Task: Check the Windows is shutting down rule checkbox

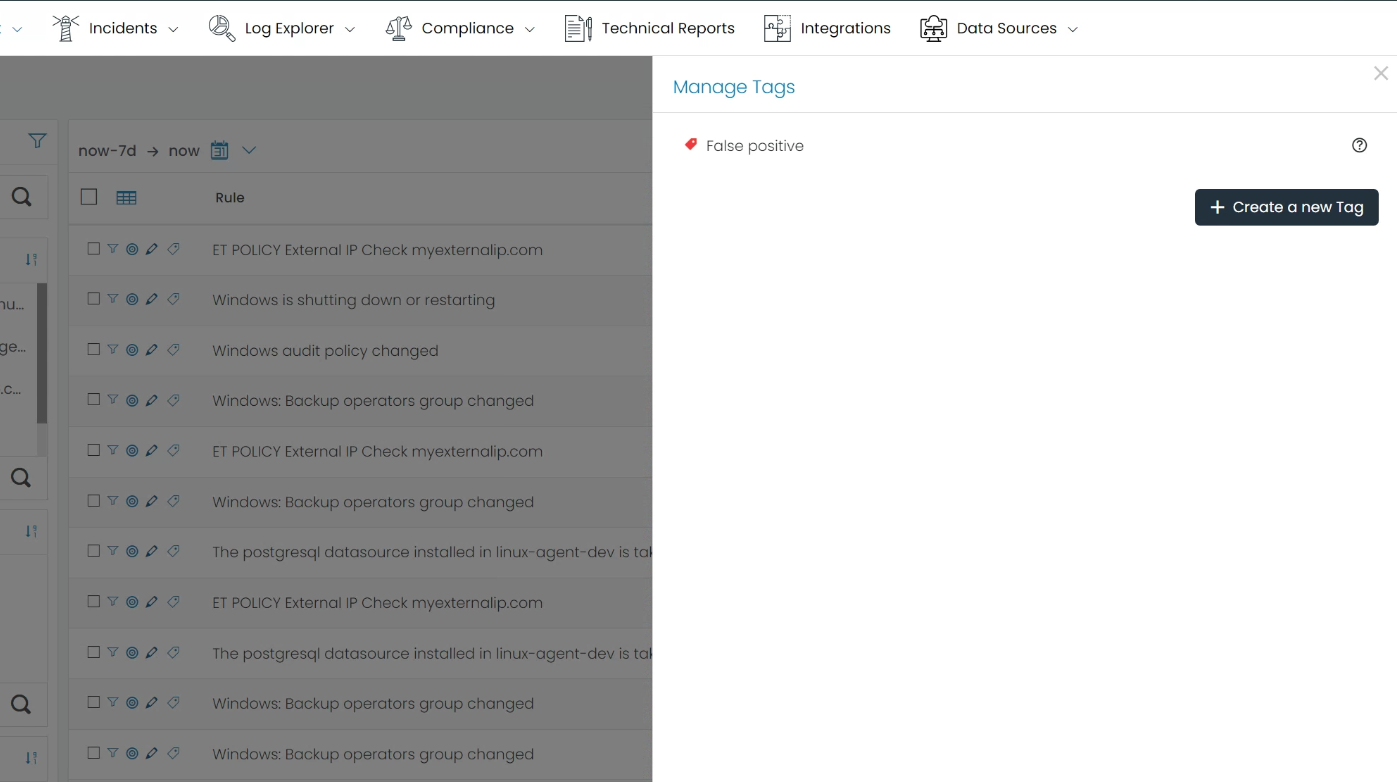Action: pos(93,299)
